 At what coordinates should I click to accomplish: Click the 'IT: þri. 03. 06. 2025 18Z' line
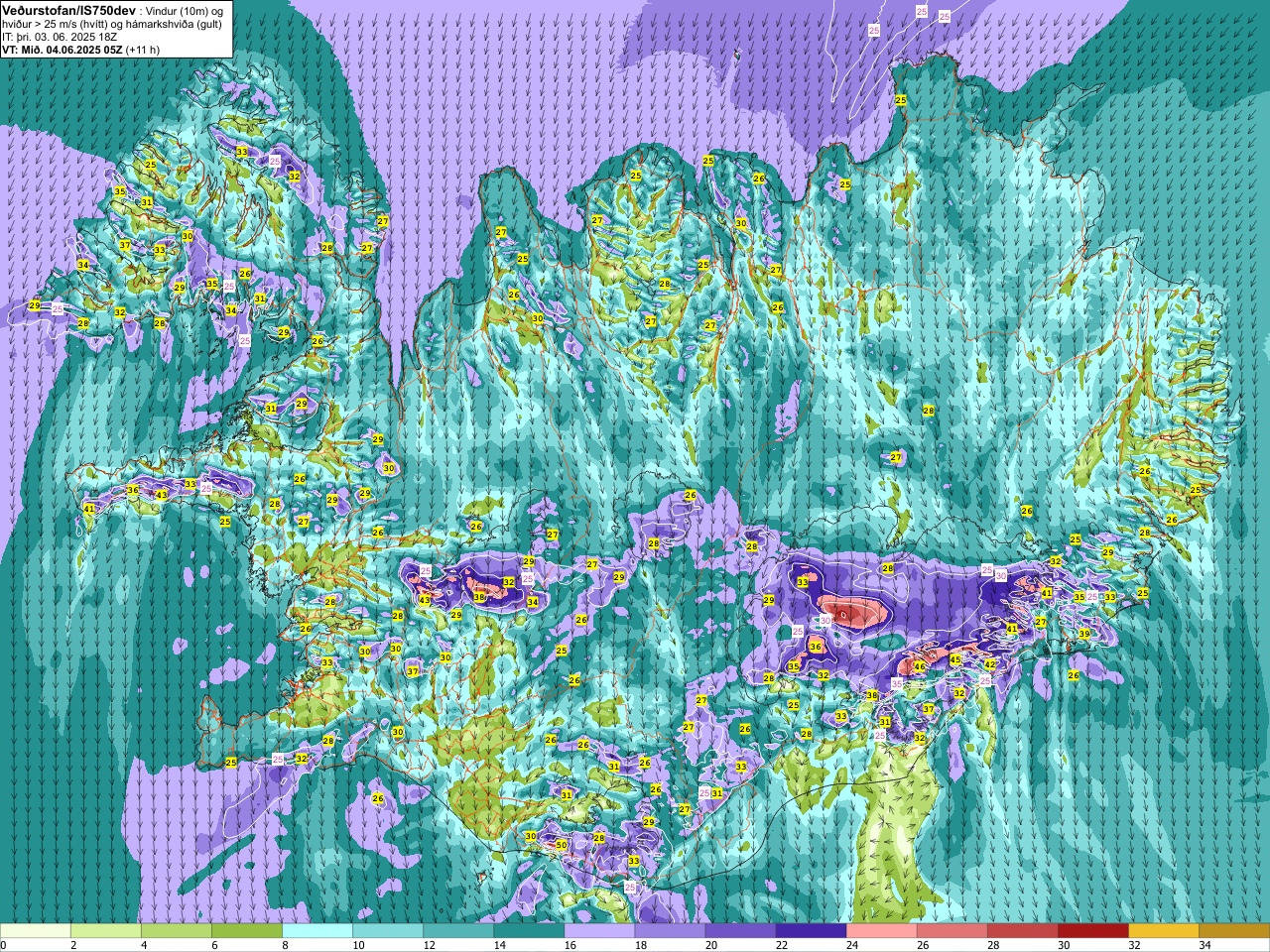[60, 36]
